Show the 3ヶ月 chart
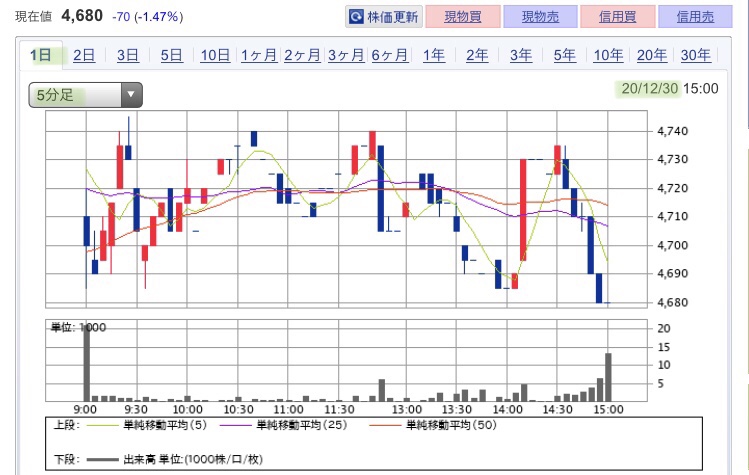Image resolution: width=749 pixels, height=475 pixels. (x=346, y=55)
